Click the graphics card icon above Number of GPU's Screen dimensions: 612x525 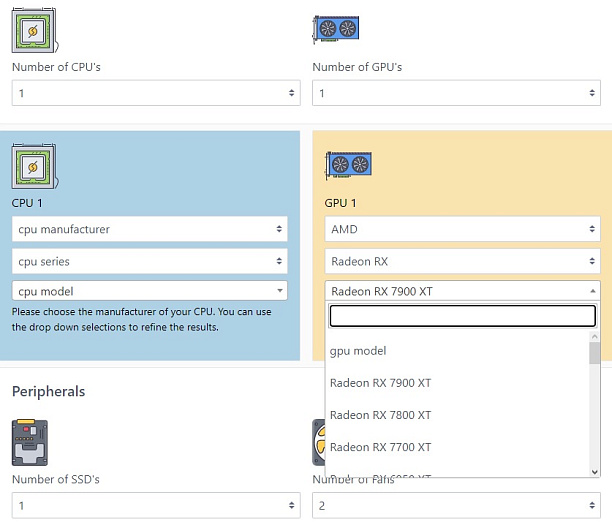(336, 29)
